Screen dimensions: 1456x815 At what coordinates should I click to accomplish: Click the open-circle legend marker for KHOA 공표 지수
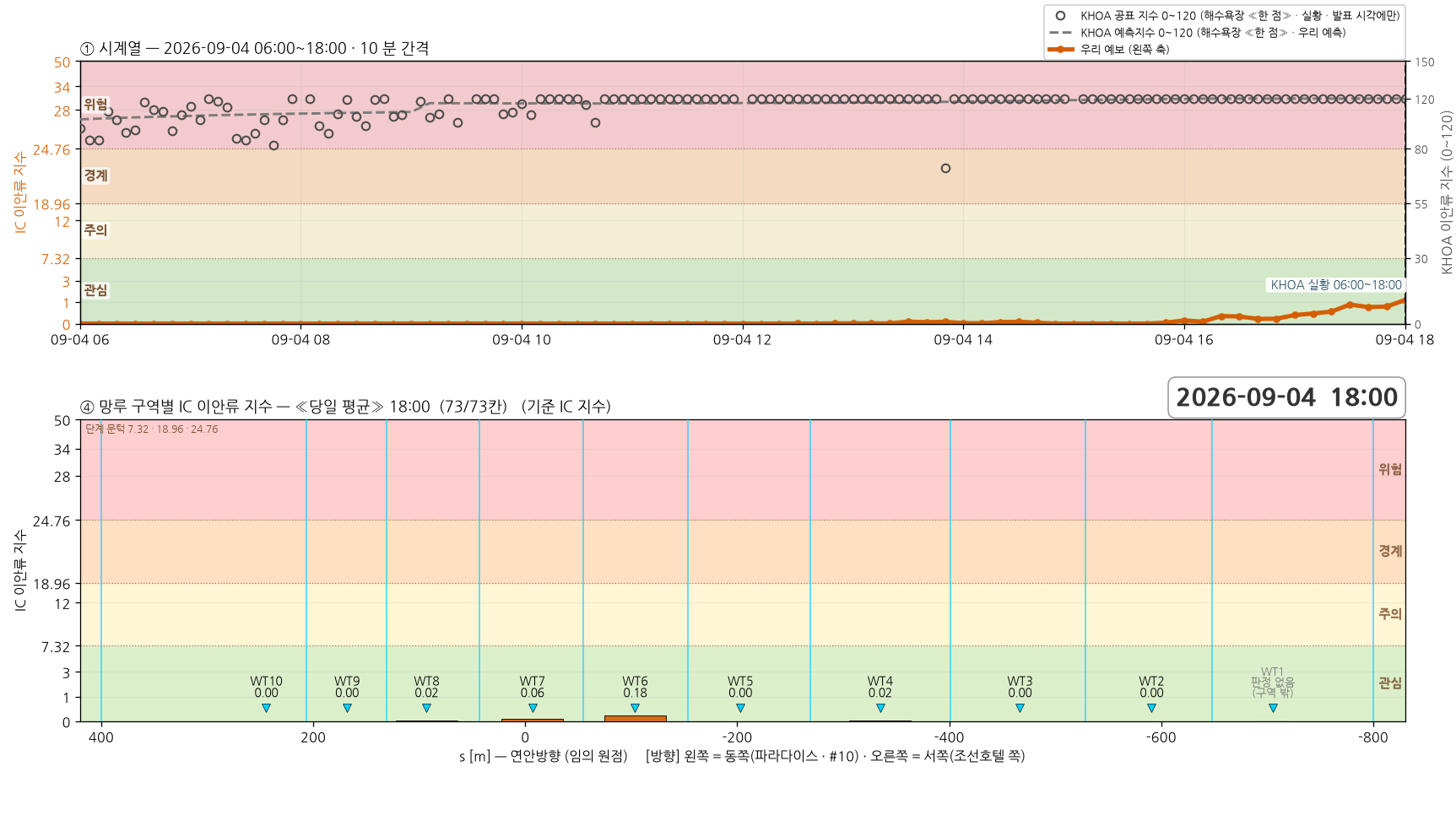[1060, 15]
